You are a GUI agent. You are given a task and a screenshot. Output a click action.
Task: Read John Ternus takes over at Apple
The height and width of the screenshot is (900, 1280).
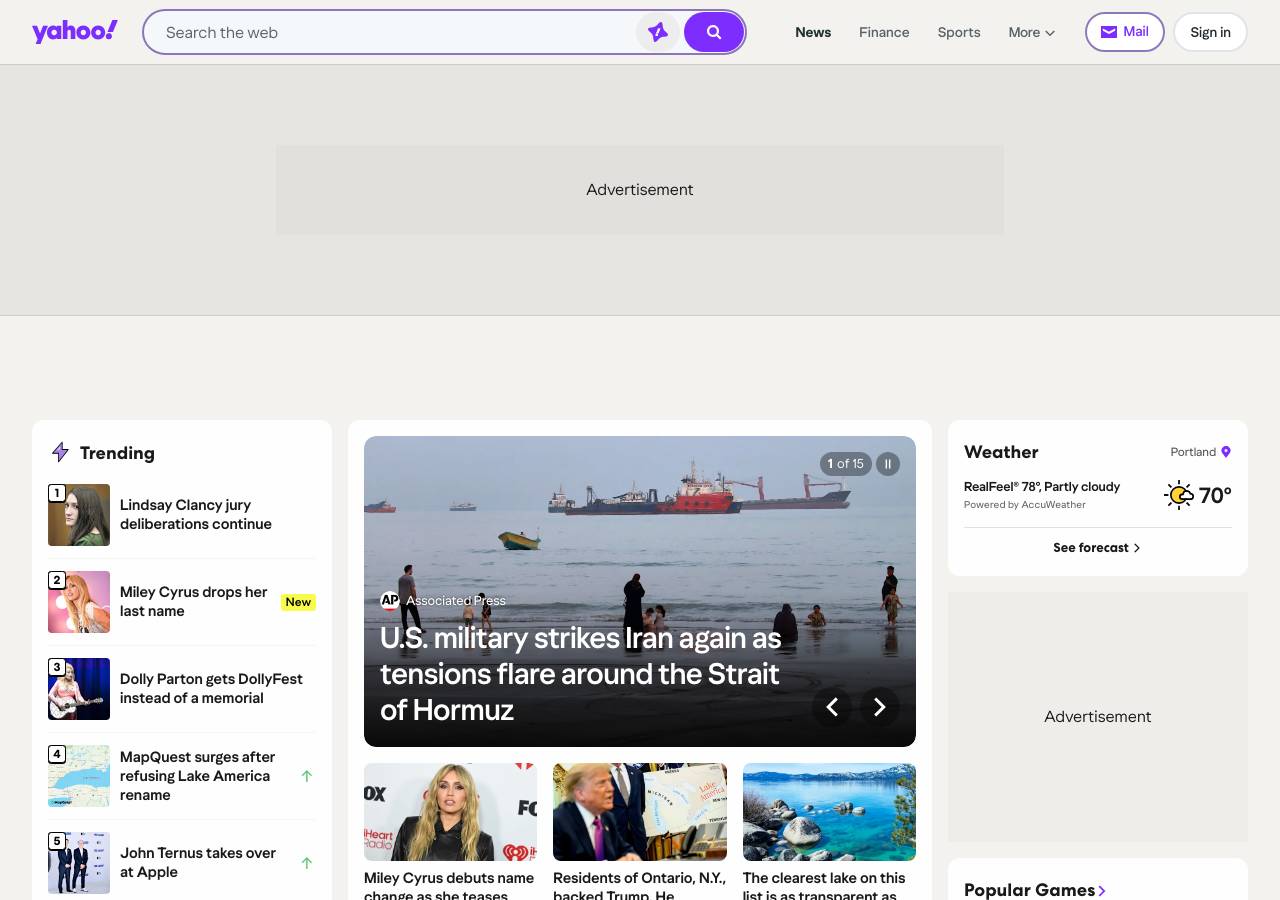tap(198, 863)
